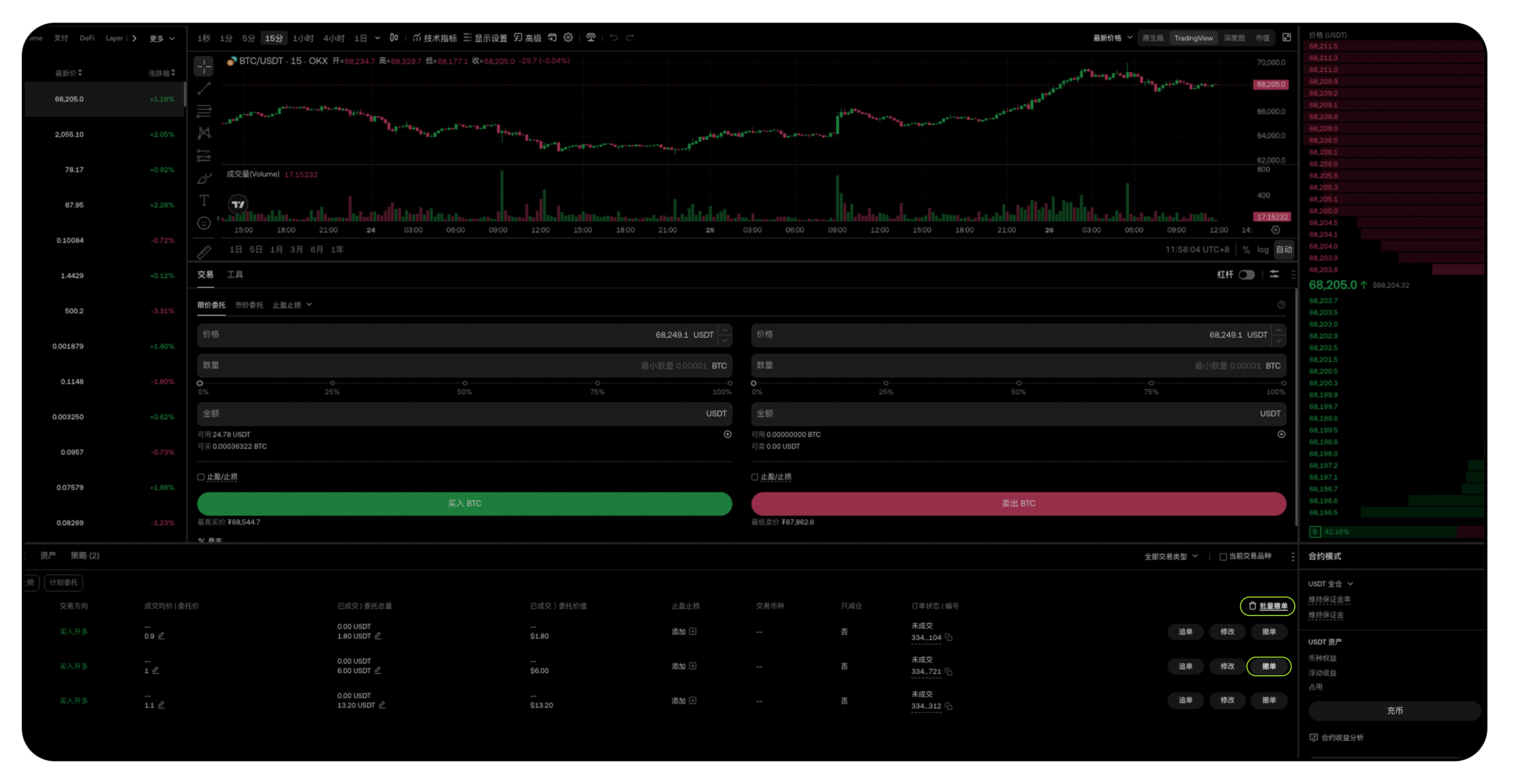Enable take-profit/stop-loss checkbox on sell side
Viewport: 1514px width, 784px height.
click(x=755, y=477)
